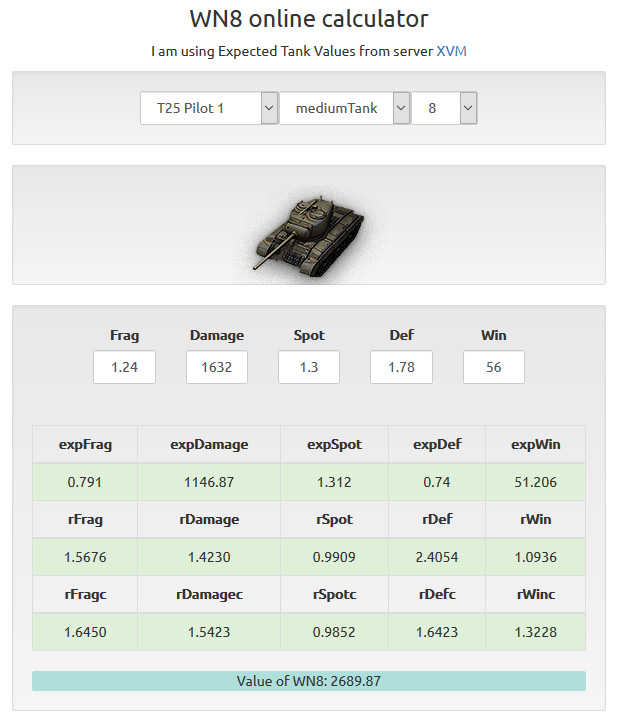Click the T25 Pilot 1 tank image
The height and width of the screenshot is (720, 620).
(309, 235)
